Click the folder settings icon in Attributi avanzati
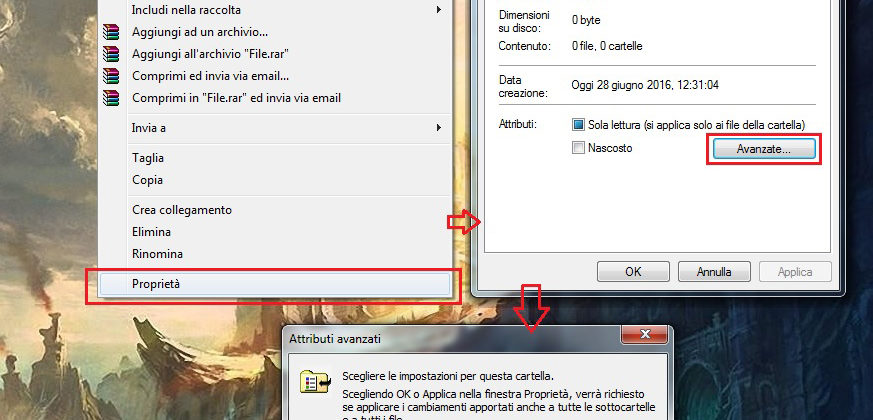Screen dimensions: 873x420 click(316, 382)
